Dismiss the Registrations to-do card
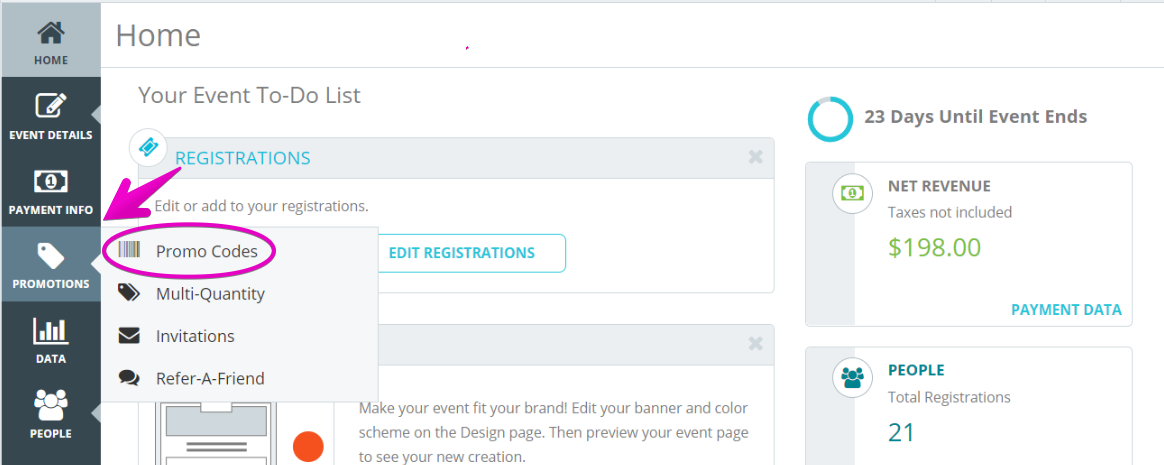 (756, 157)
